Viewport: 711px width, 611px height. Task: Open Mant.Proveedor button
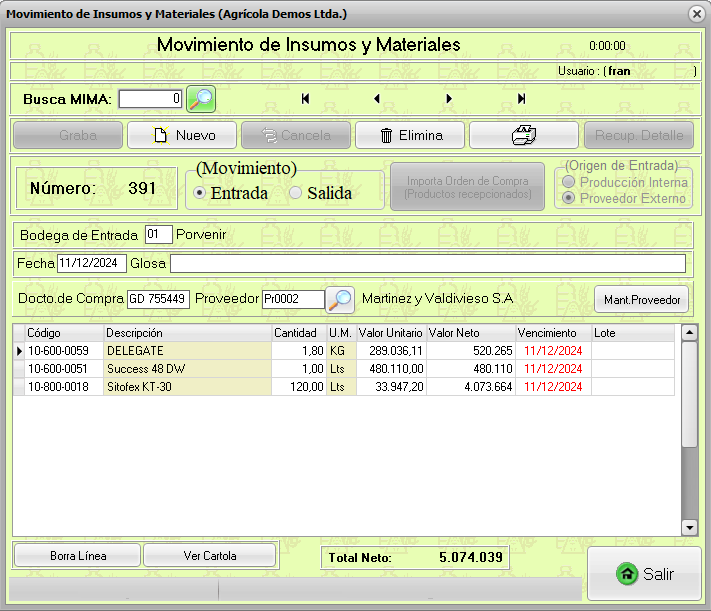642,299
